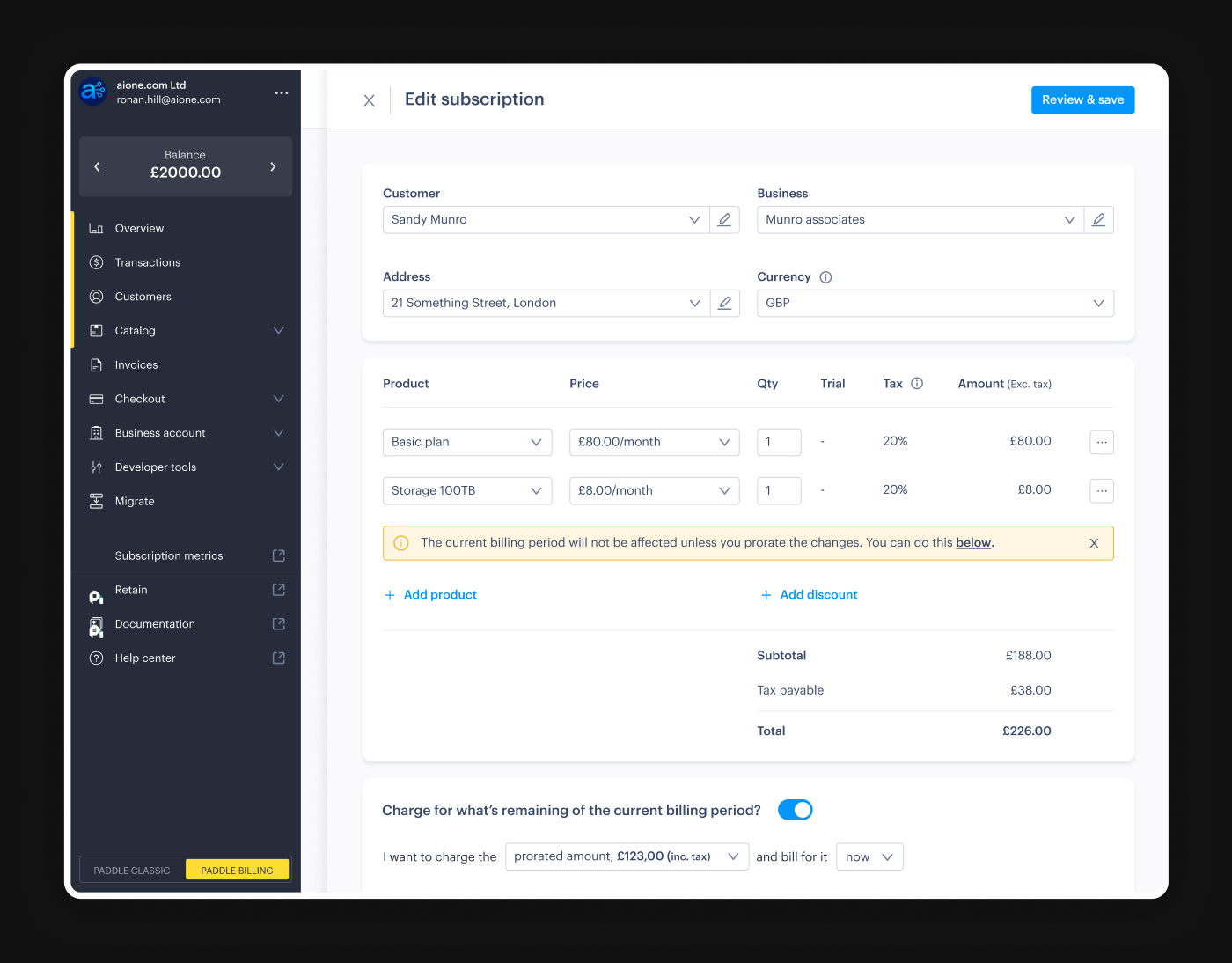Switch to Paddle Billing mode
Image resolution: width=1232 pixels, height=963 pixels.
(237, 870)
